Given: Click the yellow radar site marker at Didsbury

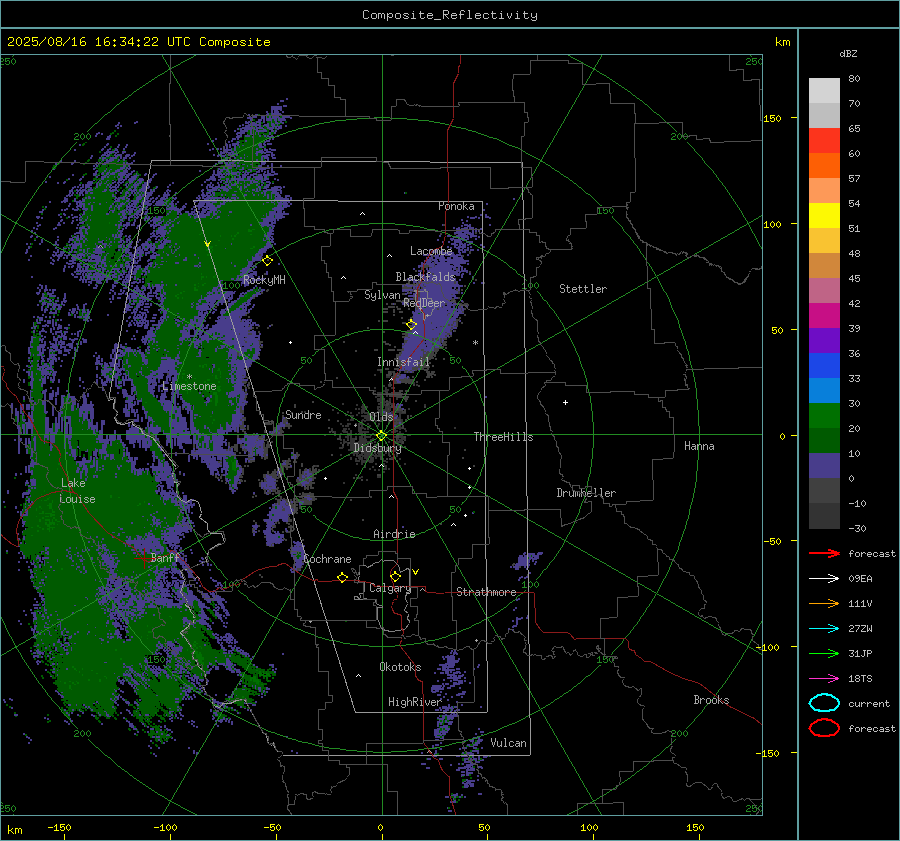Looking at the screenshot, I should click(381, 436).
